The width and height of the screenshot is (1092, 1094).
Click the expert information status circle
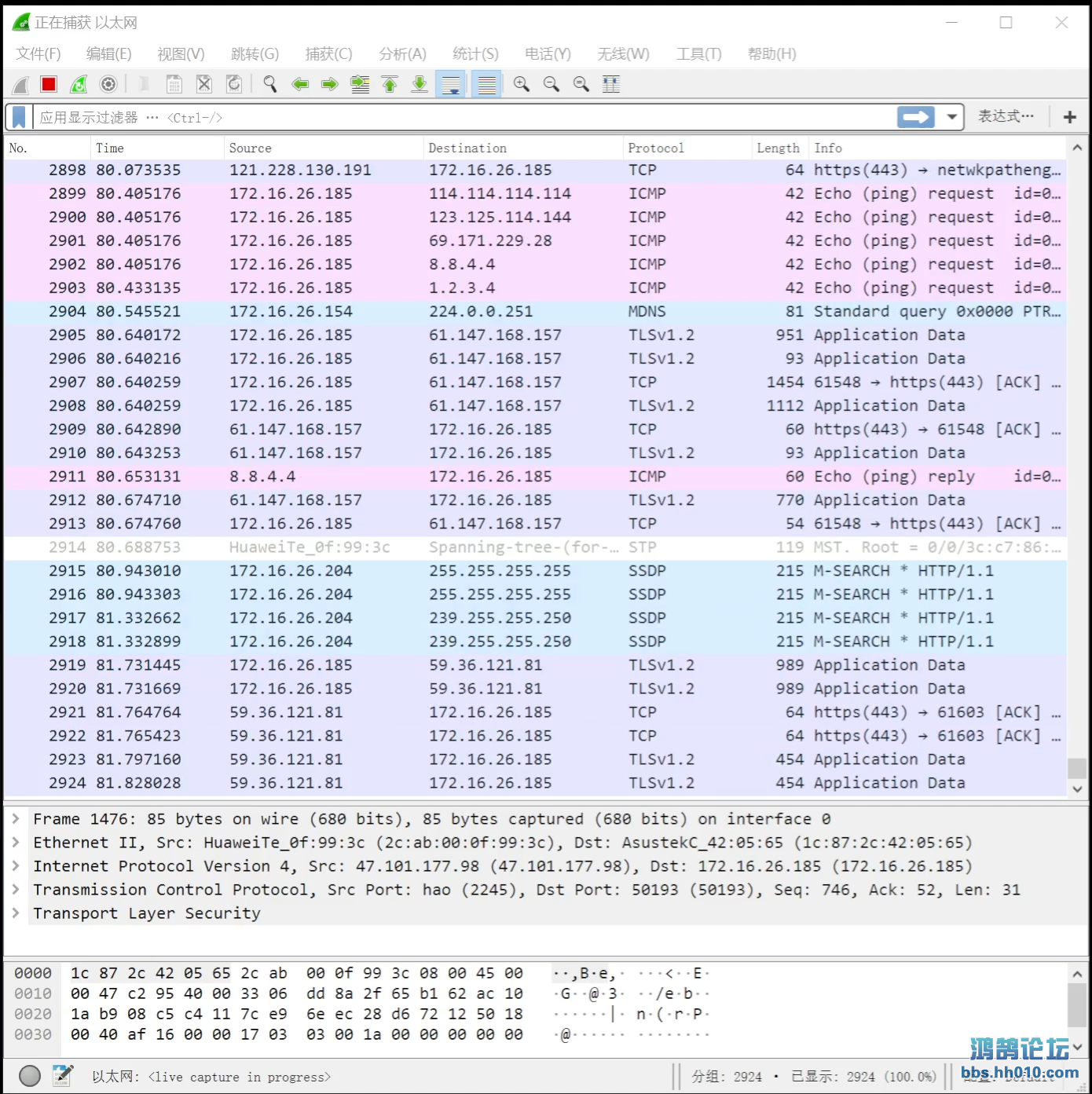[29, 1076]
